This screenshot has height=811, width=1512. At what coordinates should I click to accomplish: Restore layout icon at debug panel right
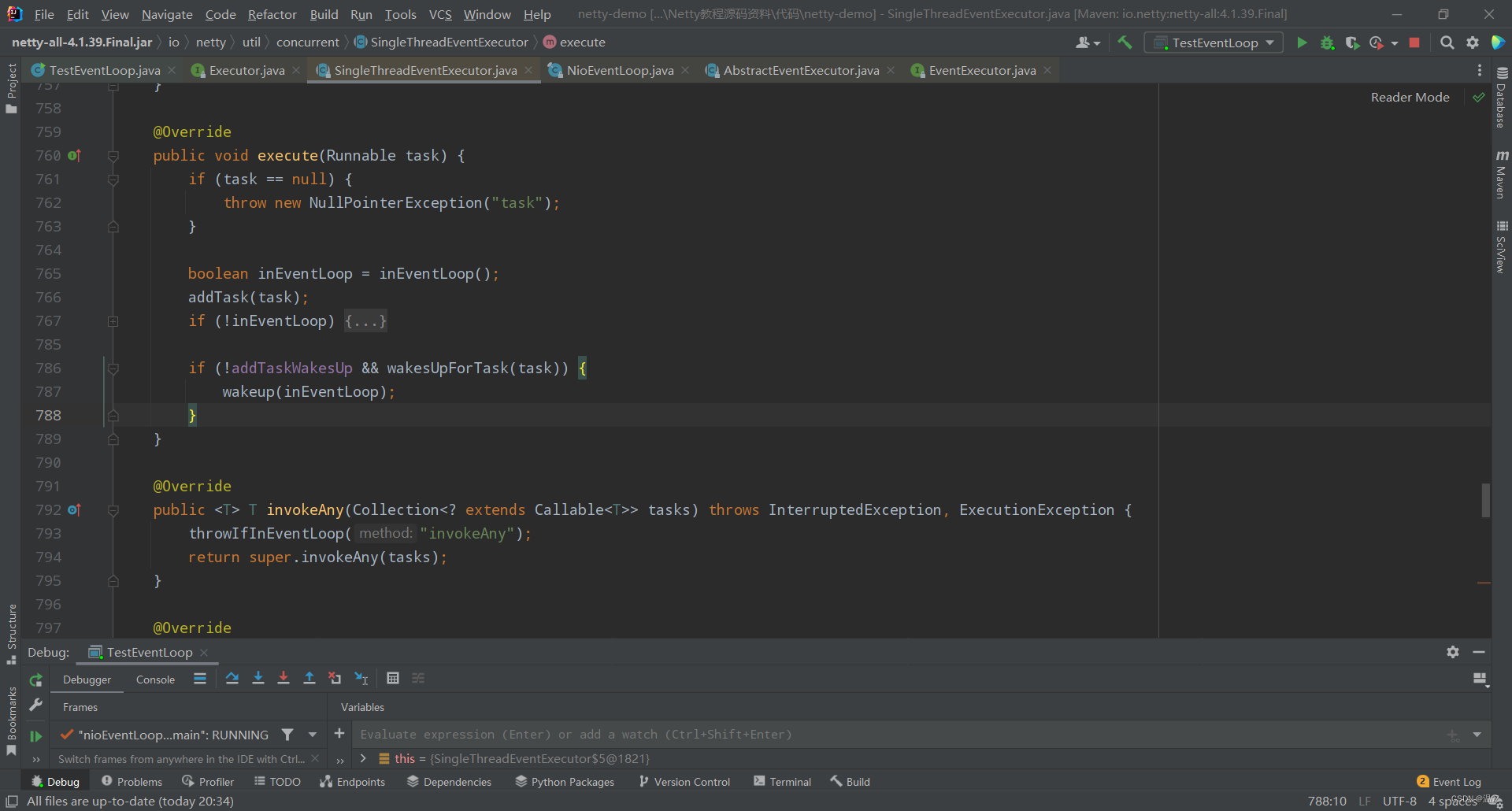[1480, 680]
